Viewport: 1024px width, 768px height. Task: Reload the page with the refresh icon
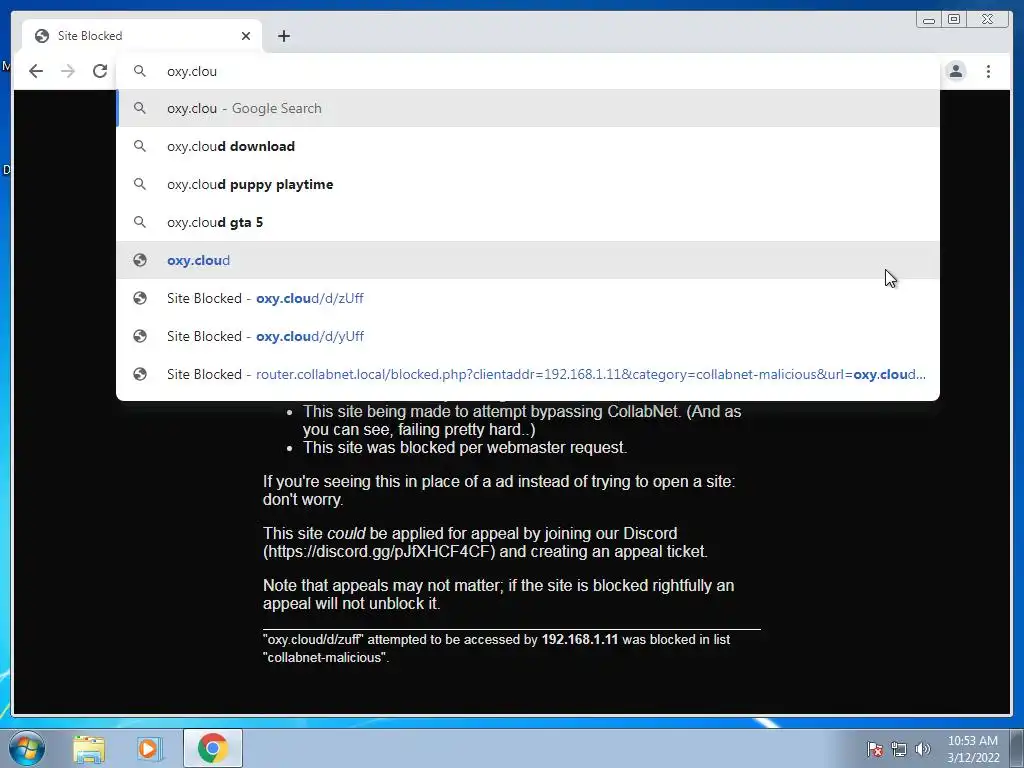point(100,71)
